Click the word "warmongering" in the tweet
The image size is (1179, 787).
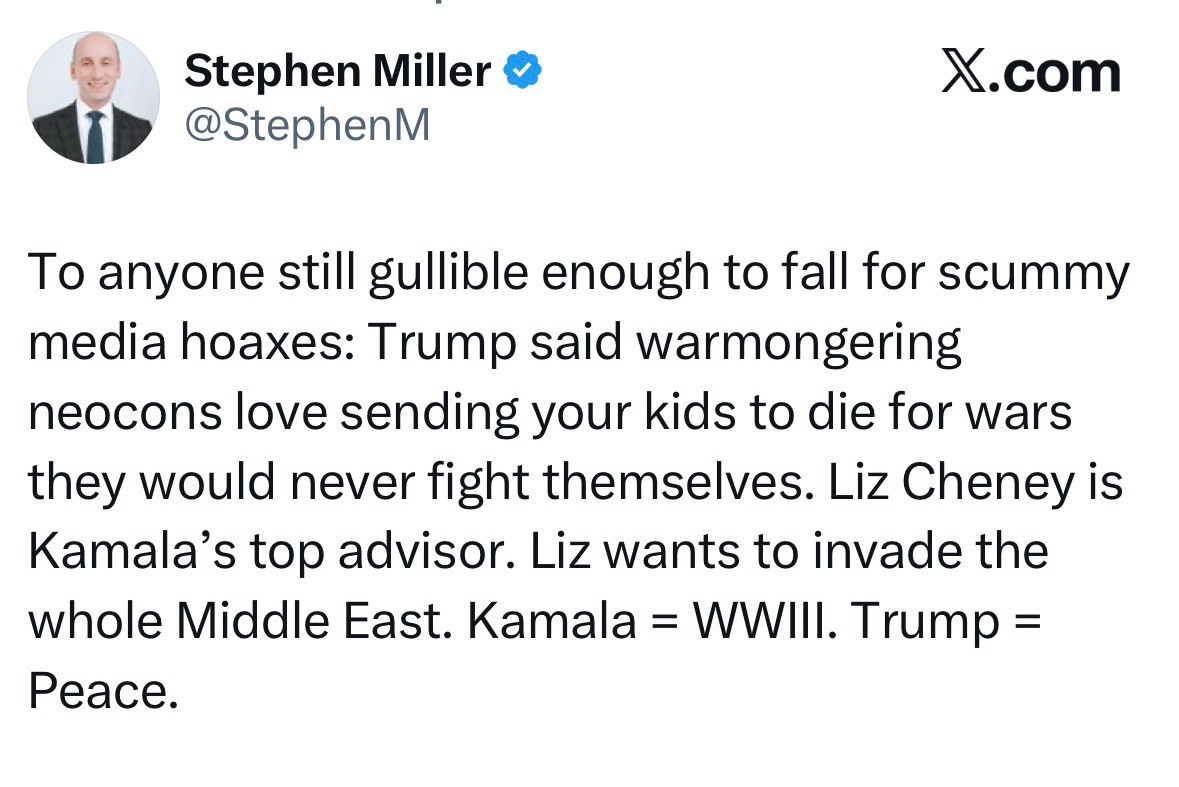[x=798, y=345]
